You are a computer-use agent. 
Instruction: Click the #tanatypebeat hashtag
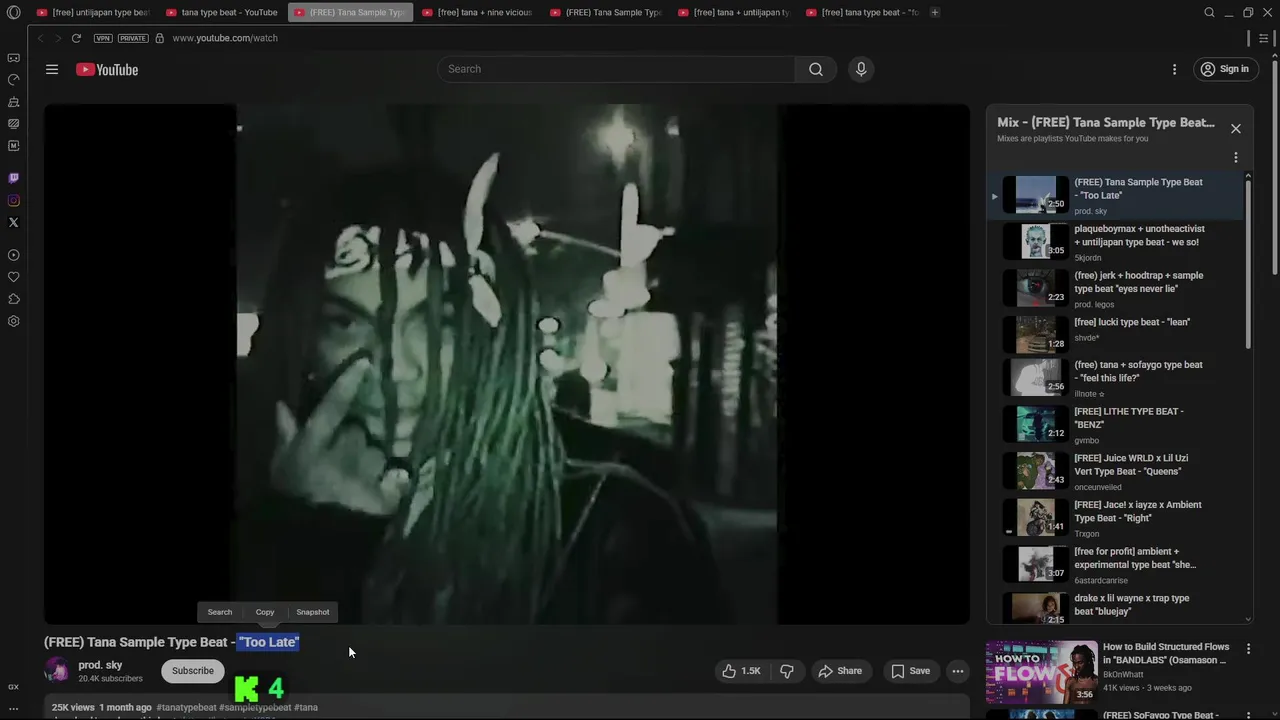click(x=186, y=707)
